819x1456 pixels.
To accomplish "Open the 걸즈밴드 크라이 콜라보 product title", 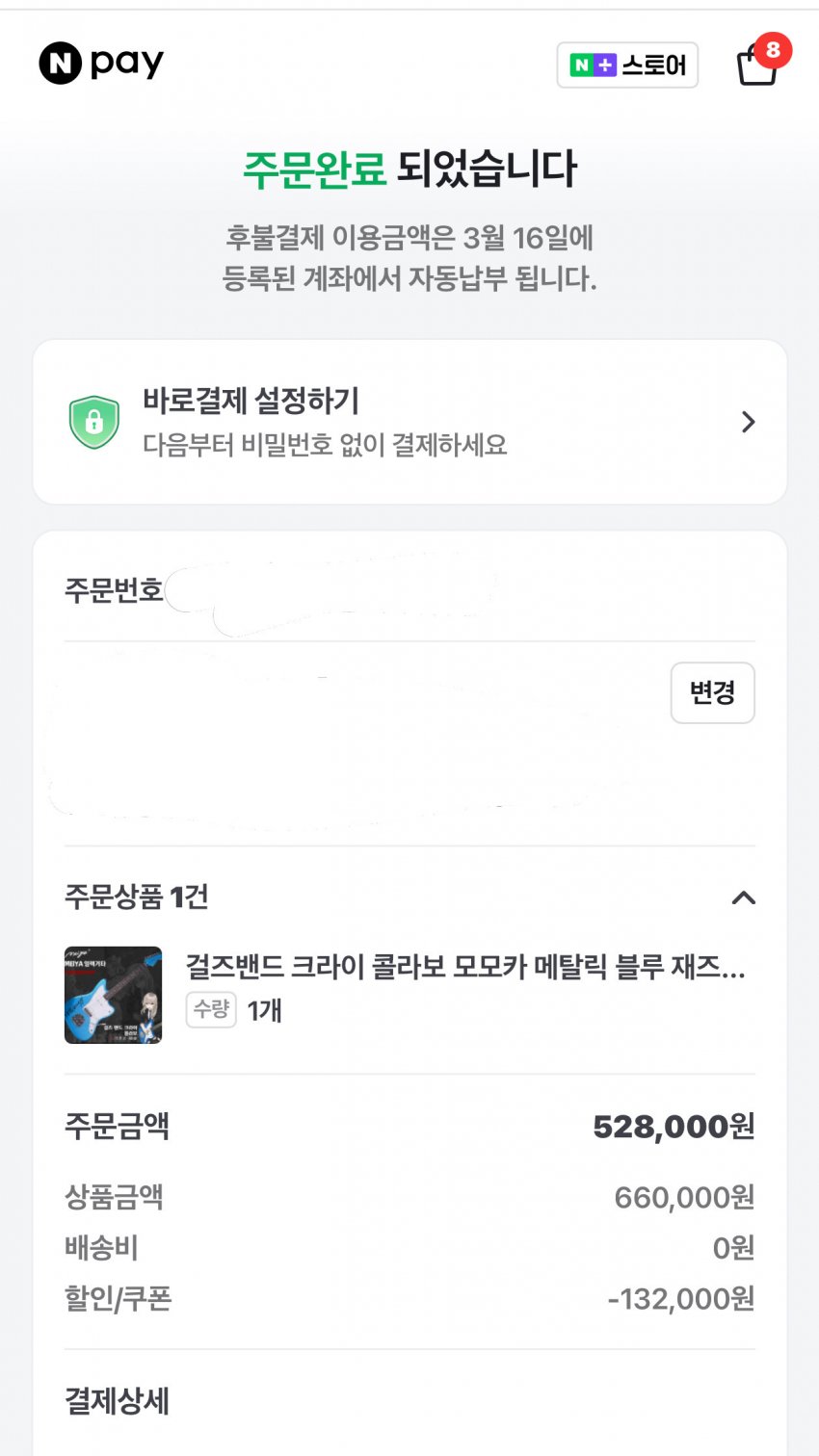I will pos(464,967).
